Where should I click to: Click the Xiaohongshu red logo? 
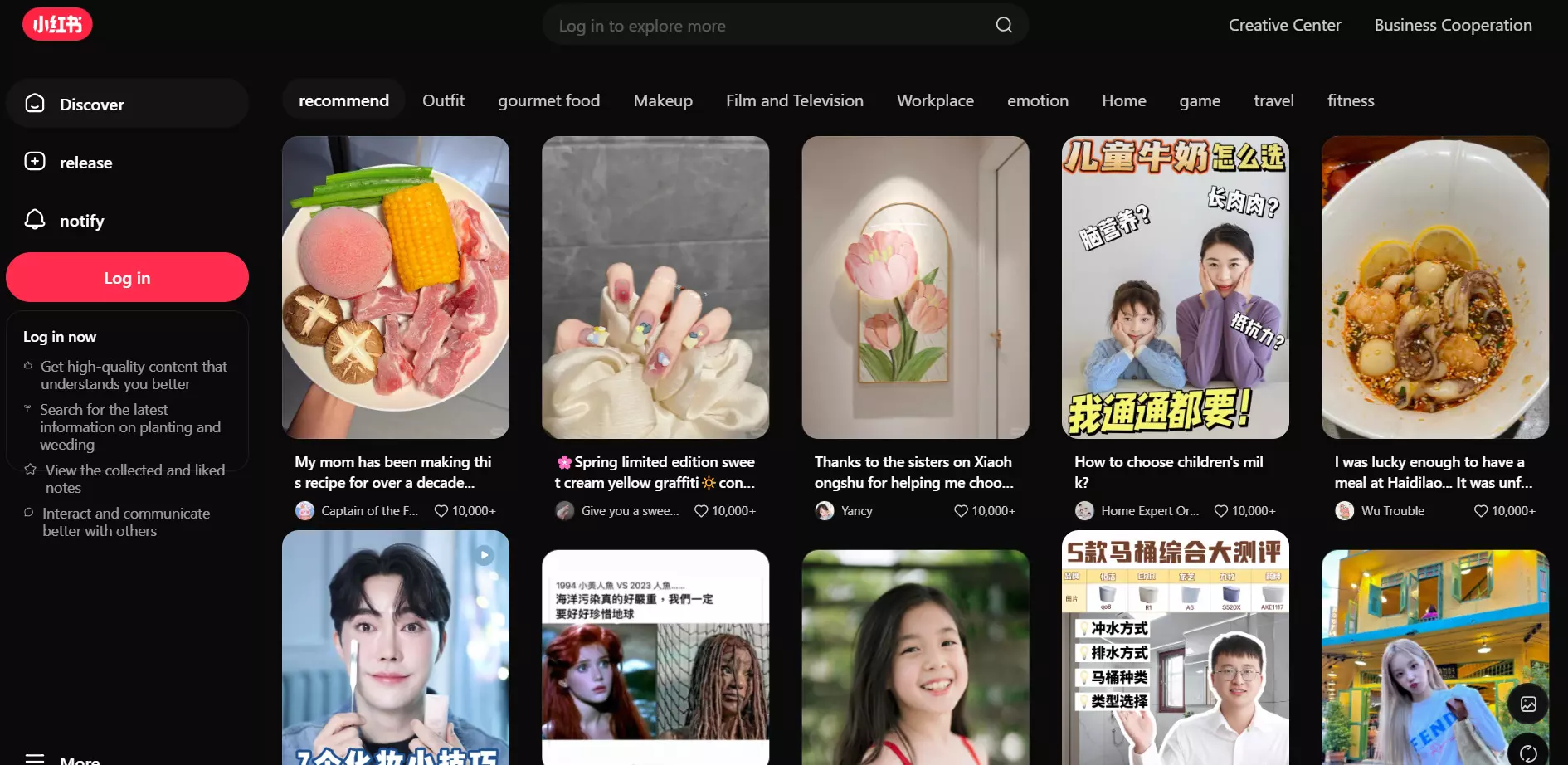[x=57, y=24]
